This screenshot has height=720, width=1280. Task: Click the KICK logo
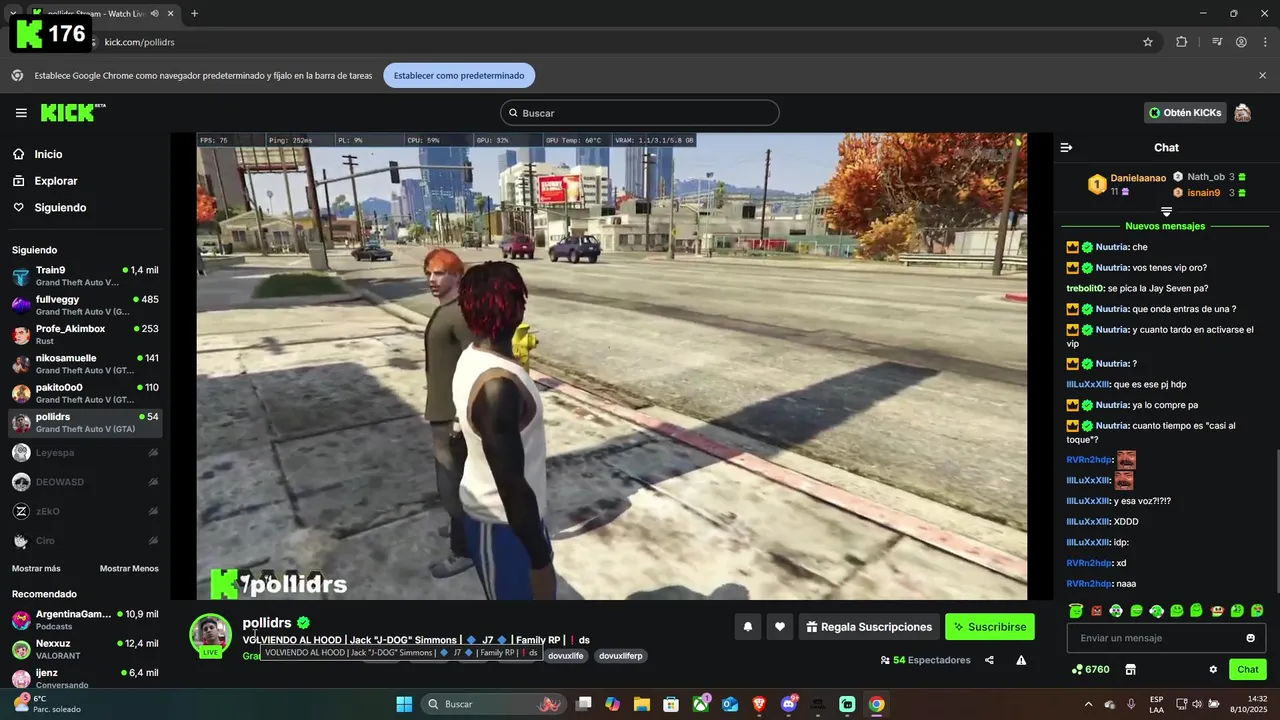click(x=73, y=113)
